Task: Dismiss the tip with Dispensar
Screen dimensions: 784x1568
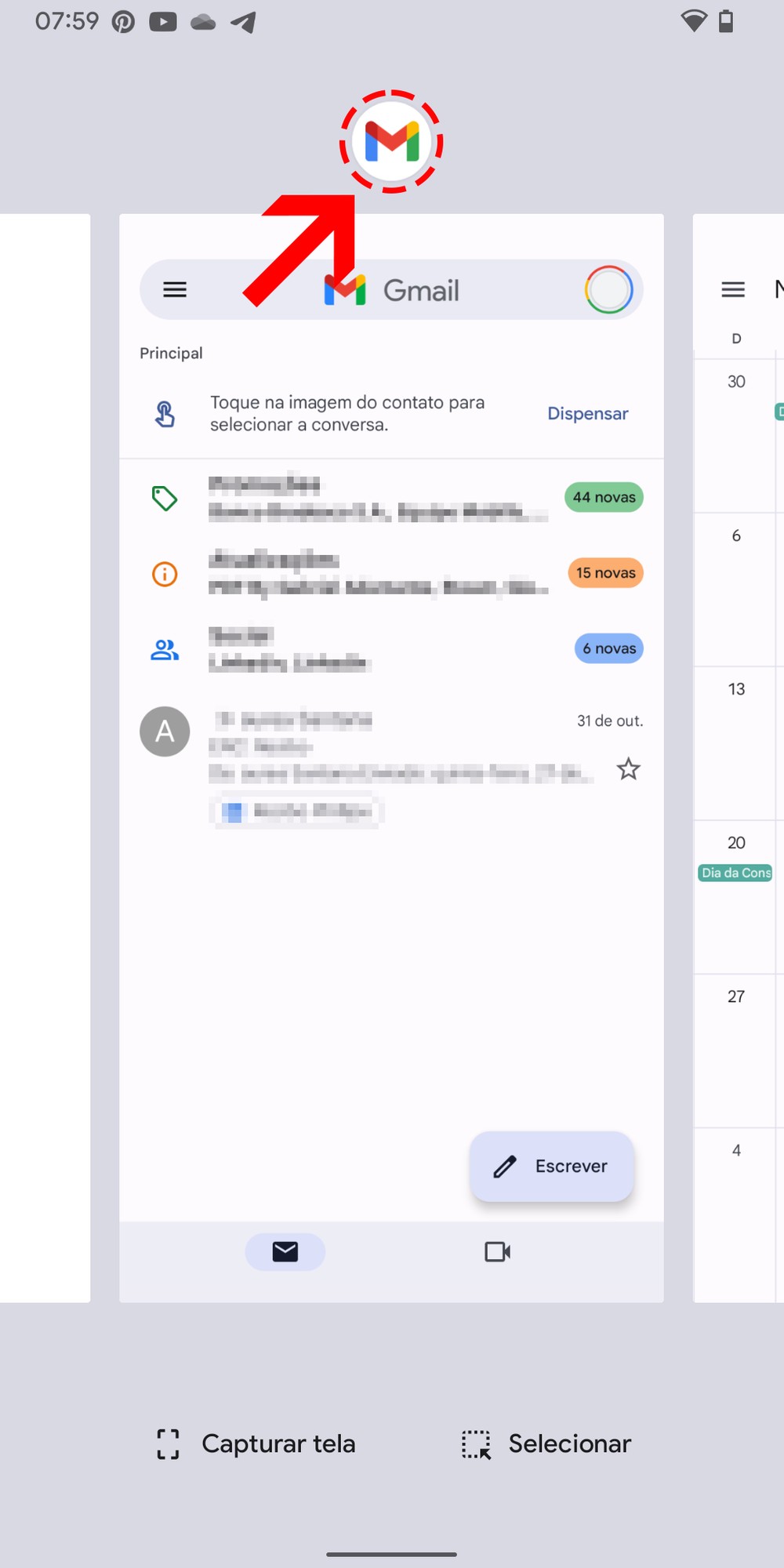Action: click(587, 414)
